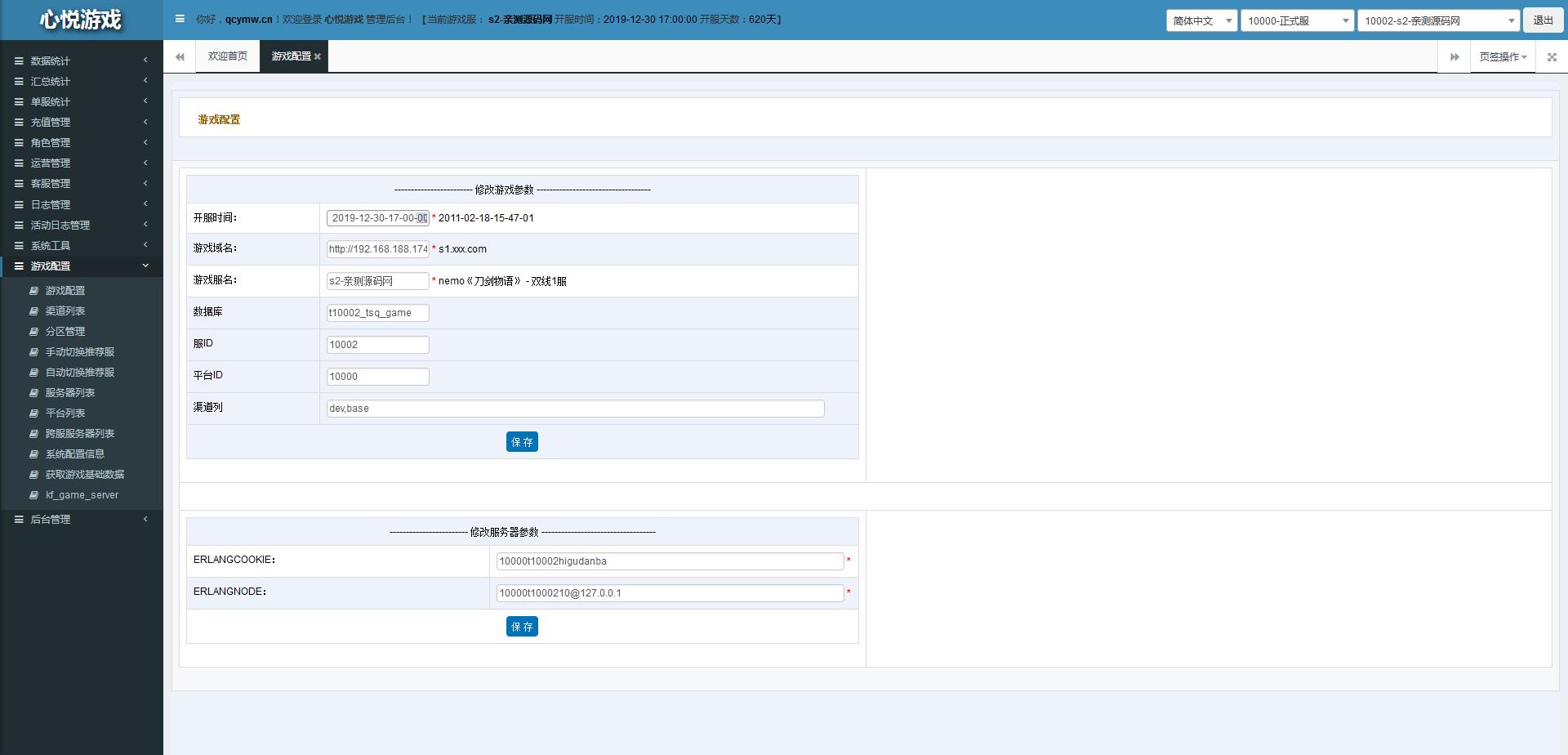This screenshot has height=755, width=1568.
Task: Switch to the 欢迎首页 tab
Action: click(x=227, y=56)
